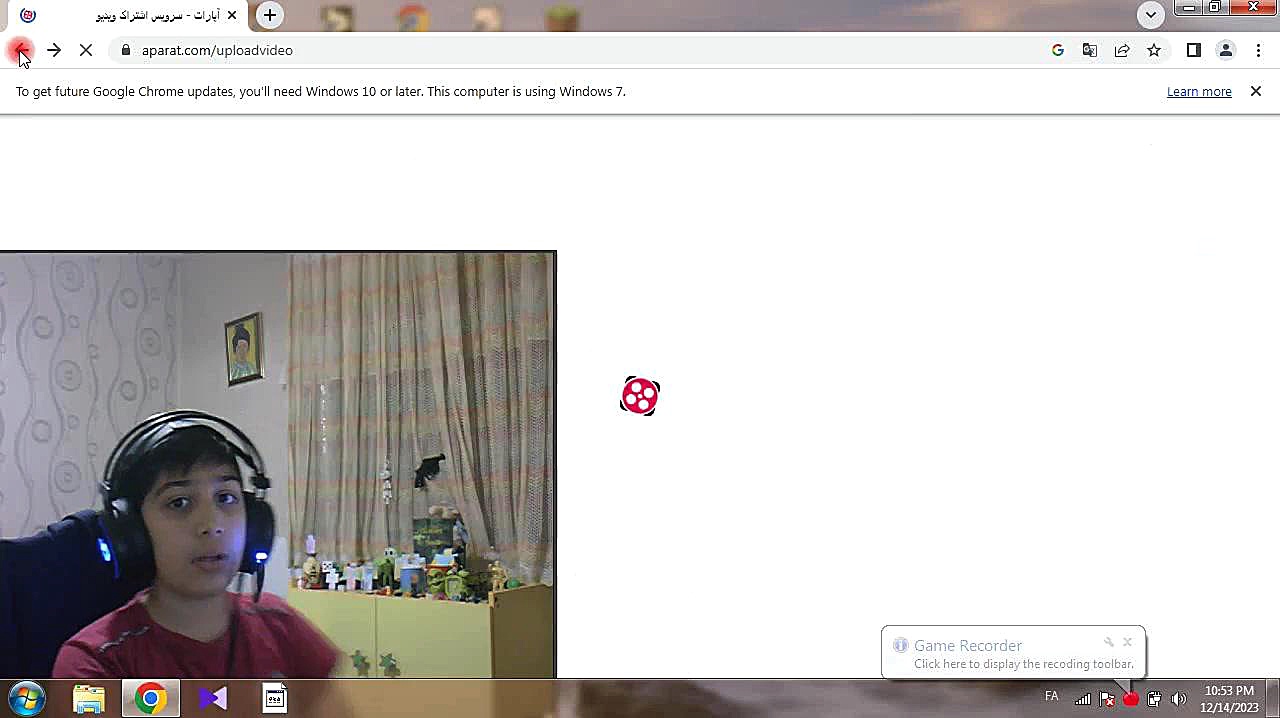Open the power plug tray icon
1280x718 pixels.
click(1154, 699)
